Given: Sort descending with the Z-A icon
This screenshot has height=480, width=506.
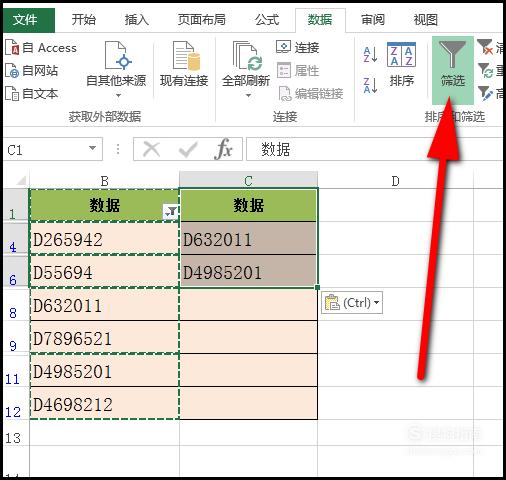Looking at the screenshot, I should (x=371, y=85).
